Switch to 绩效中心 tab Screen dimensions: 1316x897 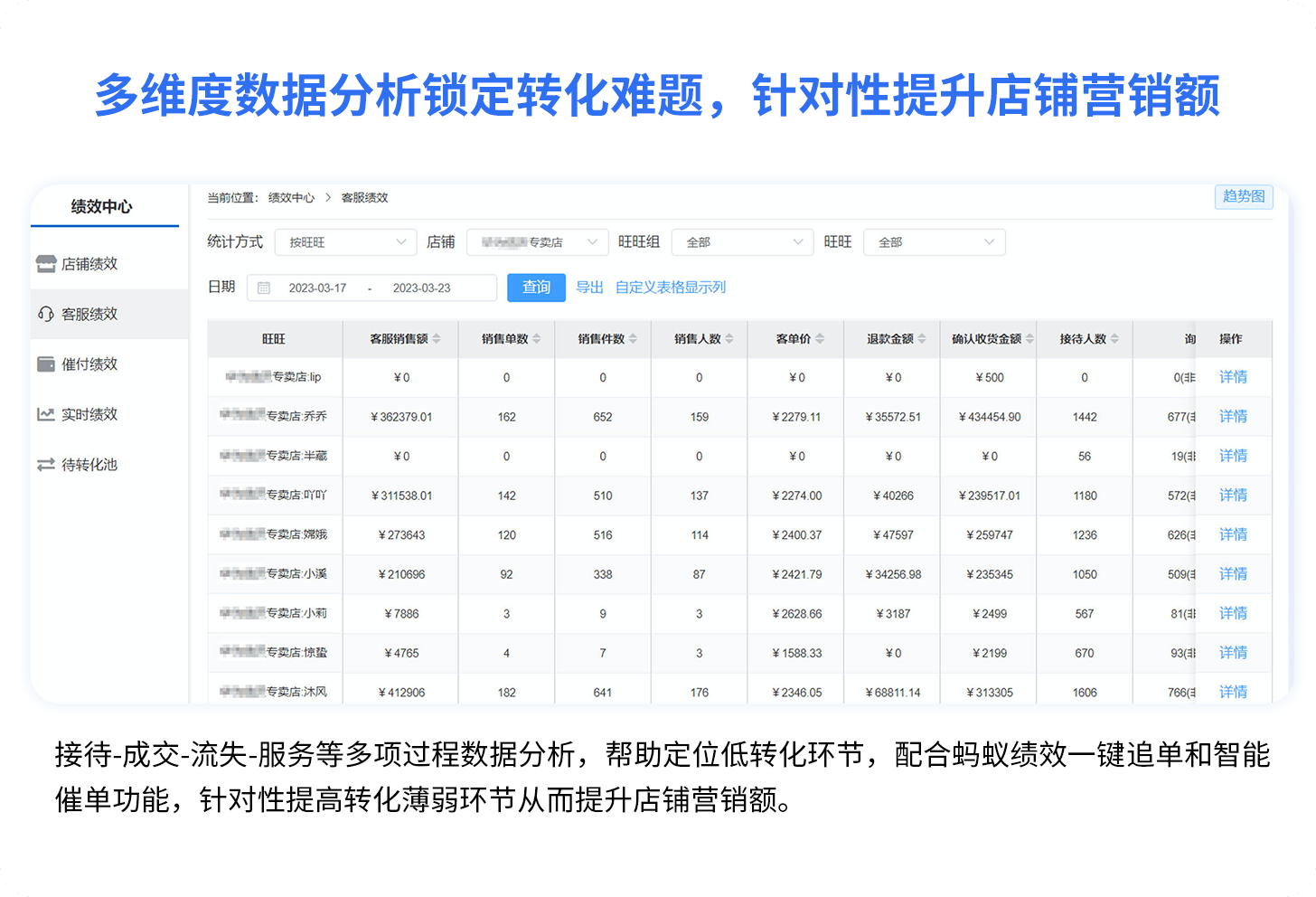pos(102,207)
